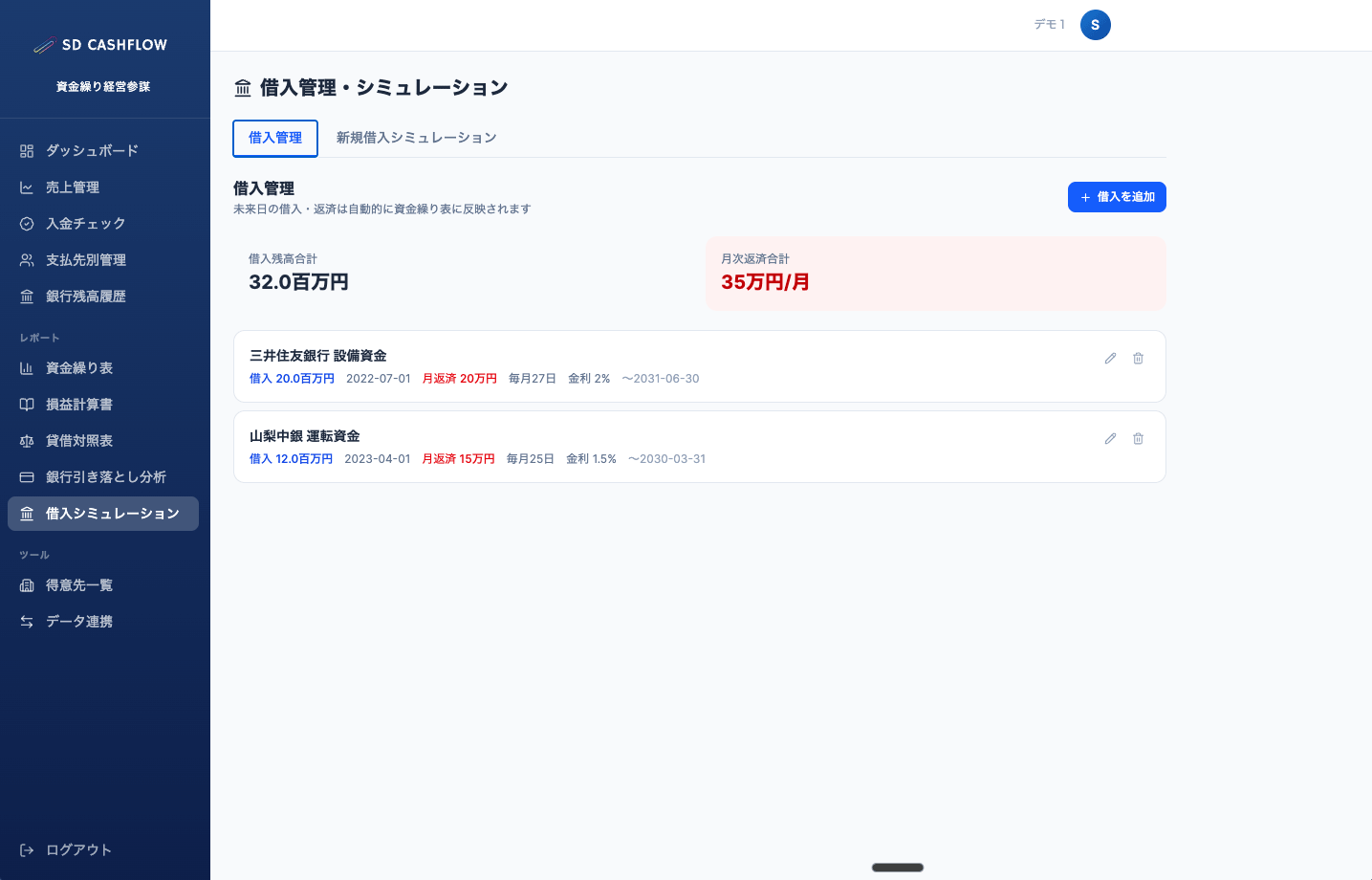
Task: Click the 銀行残高履歴 bank icon
Action: click(27, 297)
